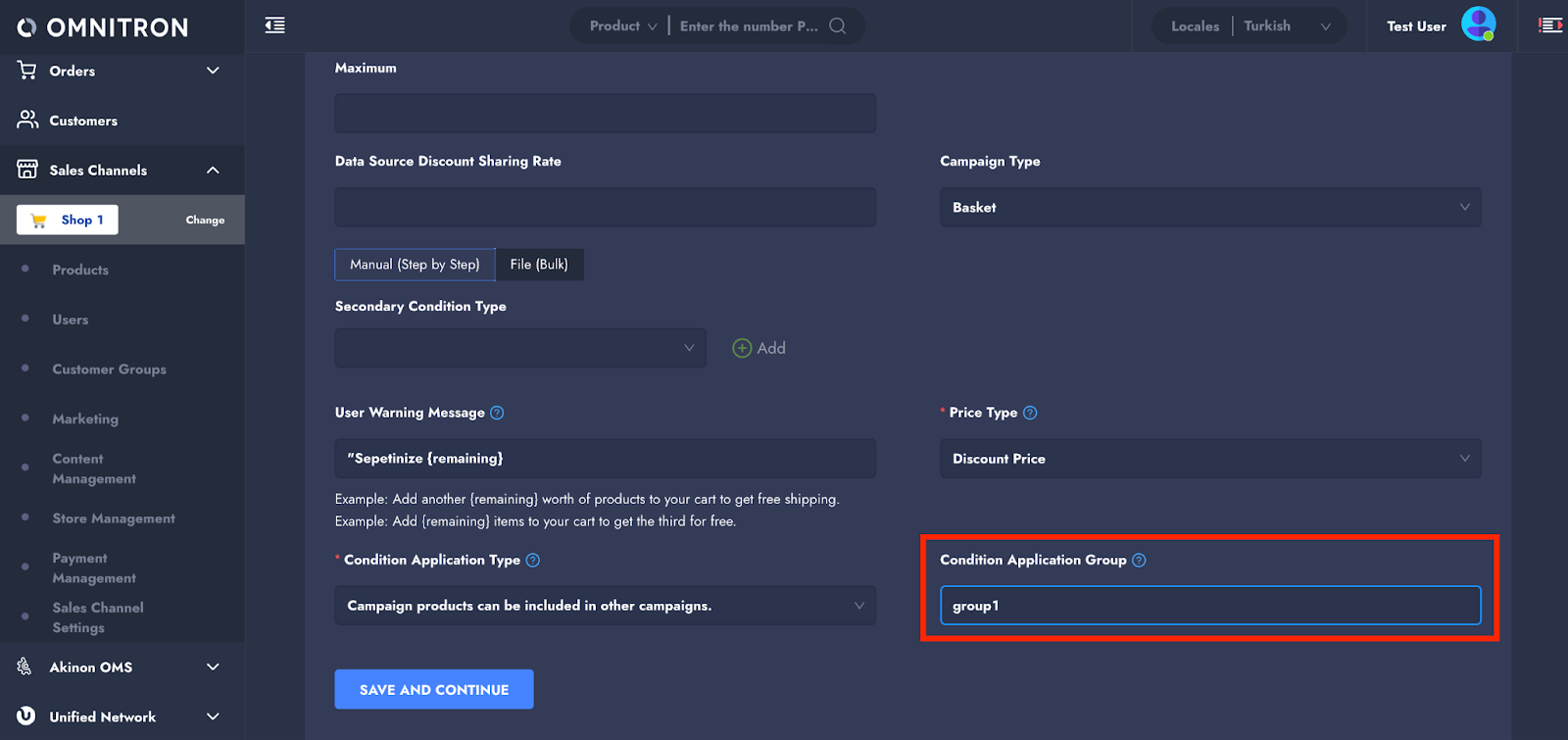The width and height of the screenshot is (1568, 740).
Task: Click the Condition Application Group input field
Action: pos(1209,606)
